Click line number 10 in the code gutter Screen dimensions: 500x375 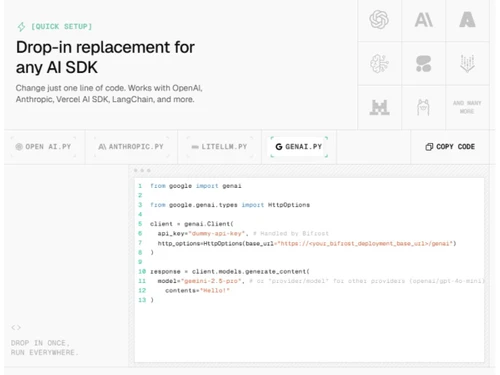coord(142,271)
